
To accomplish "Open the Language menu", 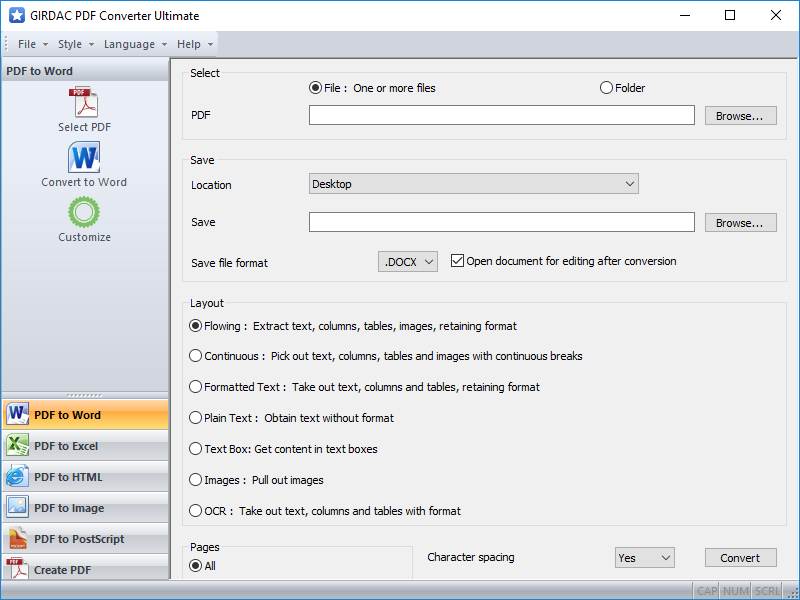I will 135,44.
